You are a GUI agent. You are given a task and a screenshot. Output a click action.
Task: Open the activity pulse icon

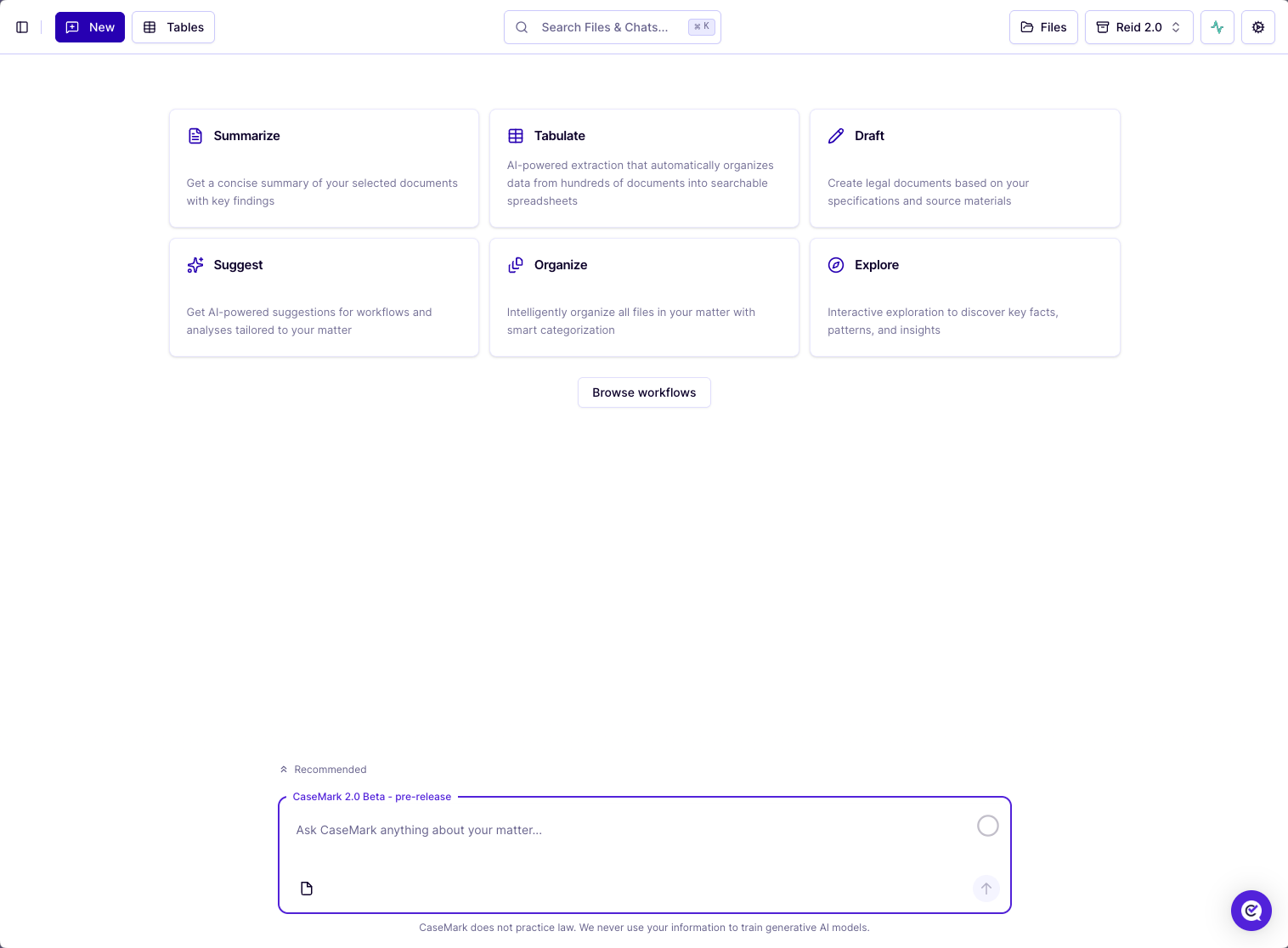click(x=1217, y=27)
